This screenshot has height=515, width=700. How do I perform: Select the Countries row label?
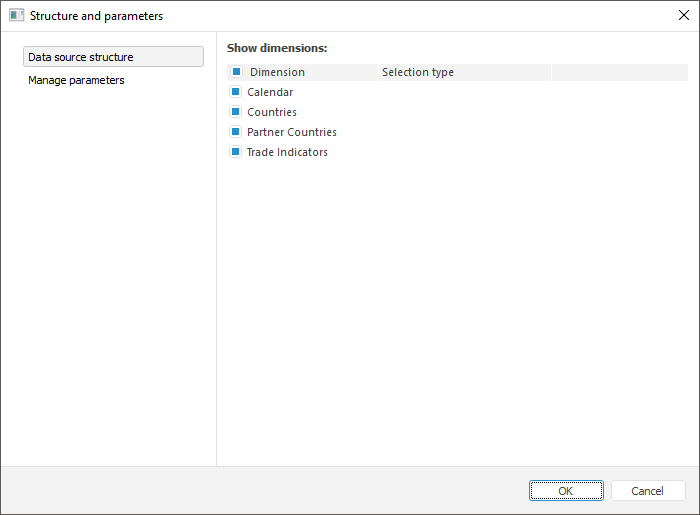point(272,112)
